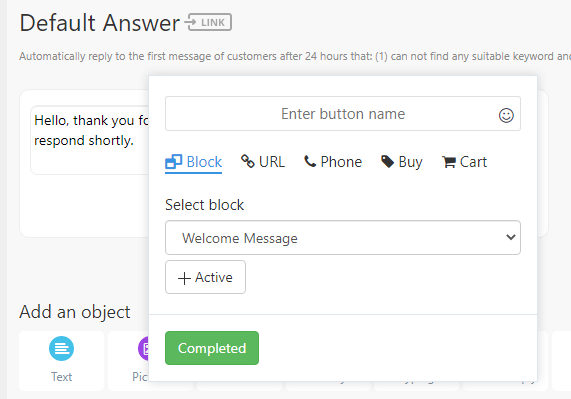
Task: Open the emoji picker smiley icon
Action: tap(506, 115)
